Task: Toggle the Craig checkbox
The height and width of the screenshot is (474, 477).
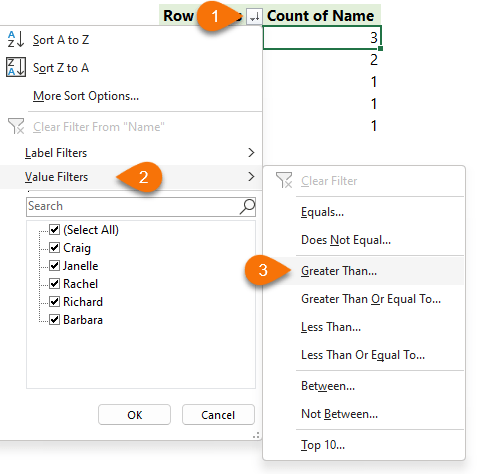Action: point(54,247)
